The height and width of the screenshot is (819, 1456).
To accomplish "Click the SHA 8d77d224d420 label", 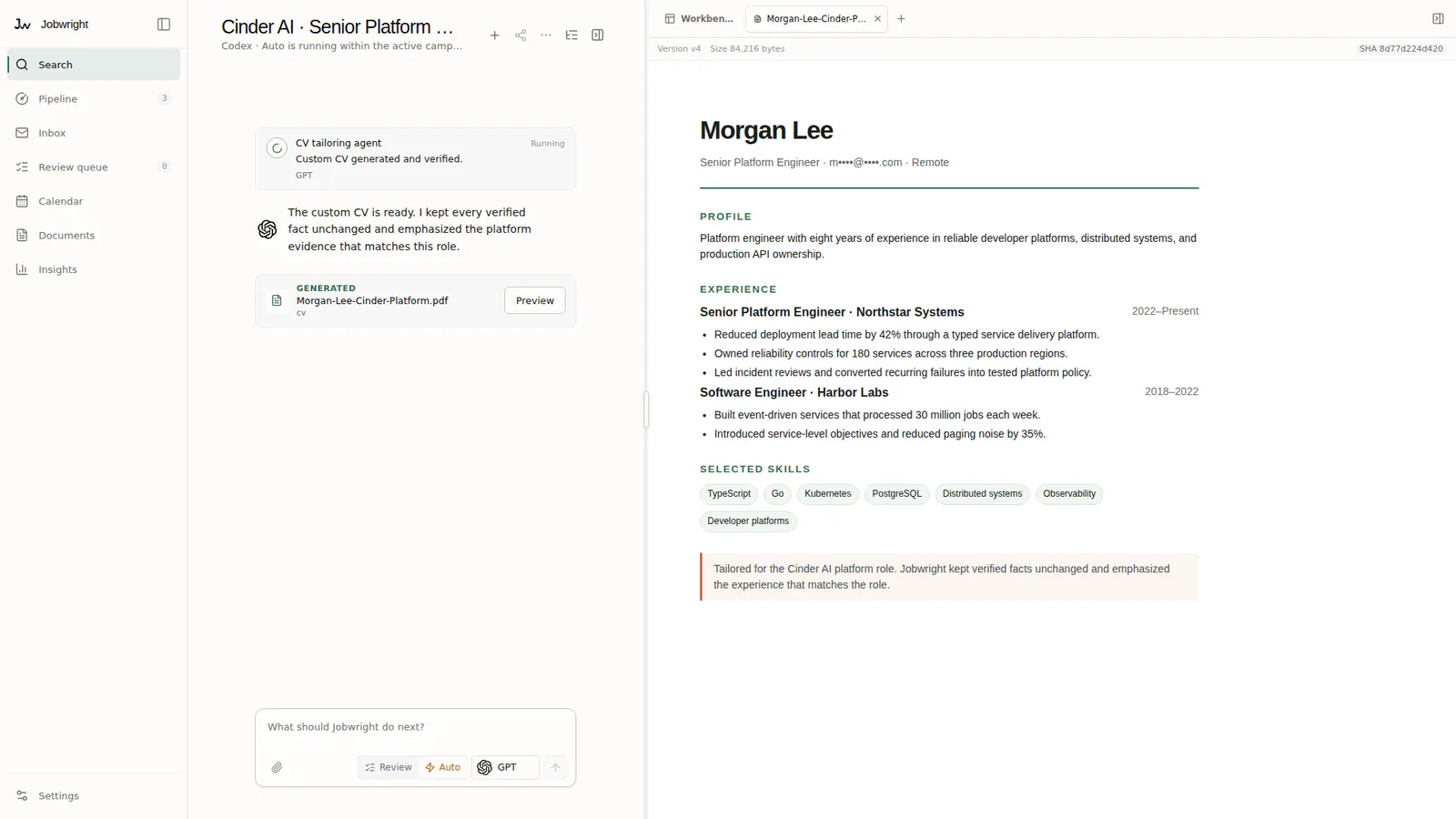I will tap(1400, 49).
